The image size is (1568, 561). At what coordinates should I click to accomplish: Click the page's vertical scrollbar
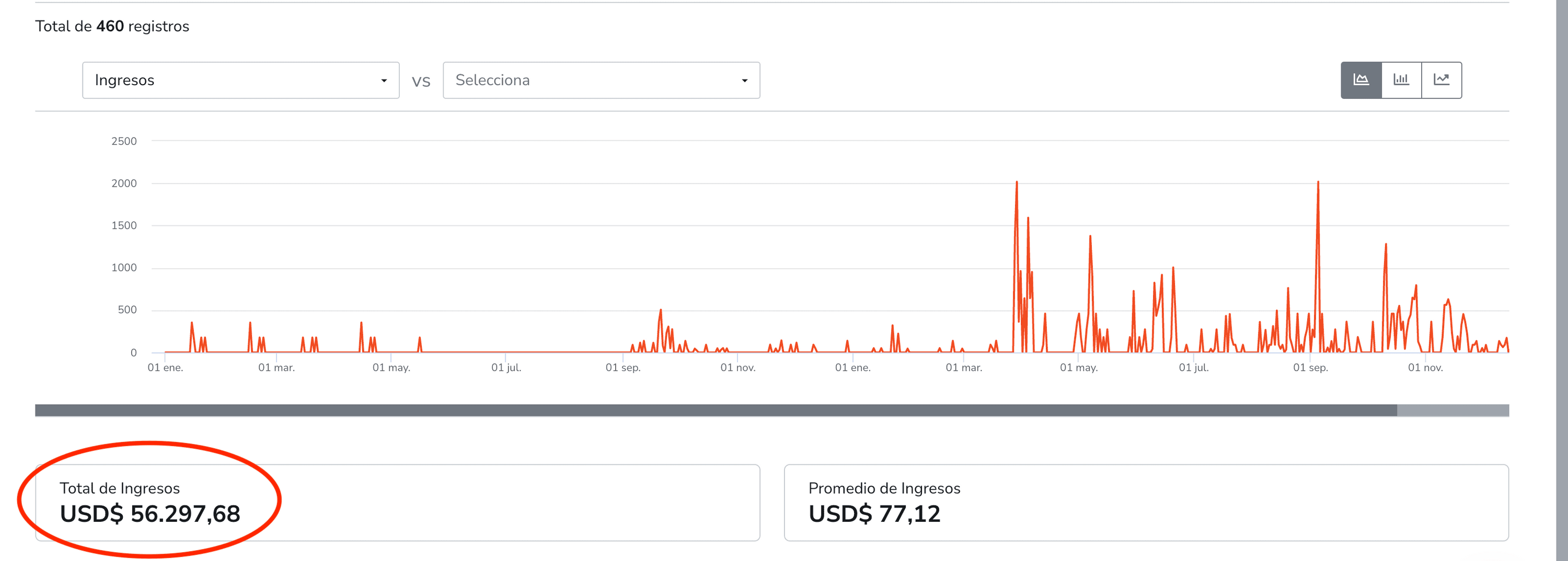[1561, 280]
